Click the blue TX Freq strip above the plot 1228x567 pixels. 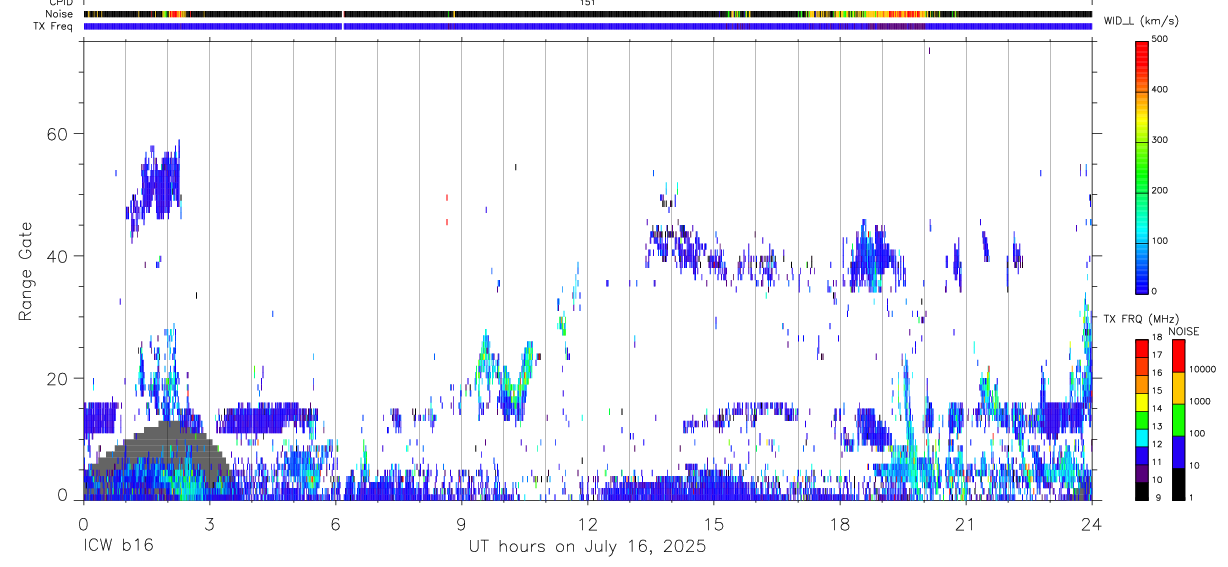click(x=587, y=26)
